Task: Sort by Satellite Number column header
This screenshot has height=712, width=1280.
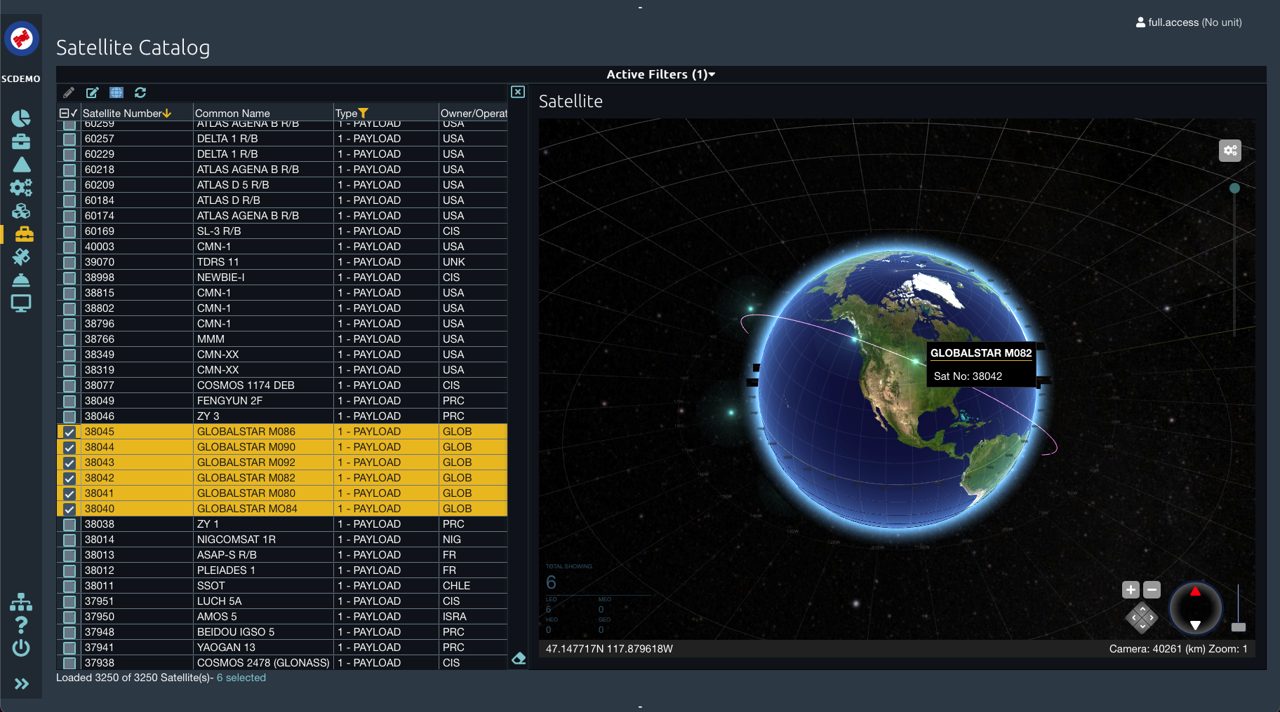Action: [122, 114]
